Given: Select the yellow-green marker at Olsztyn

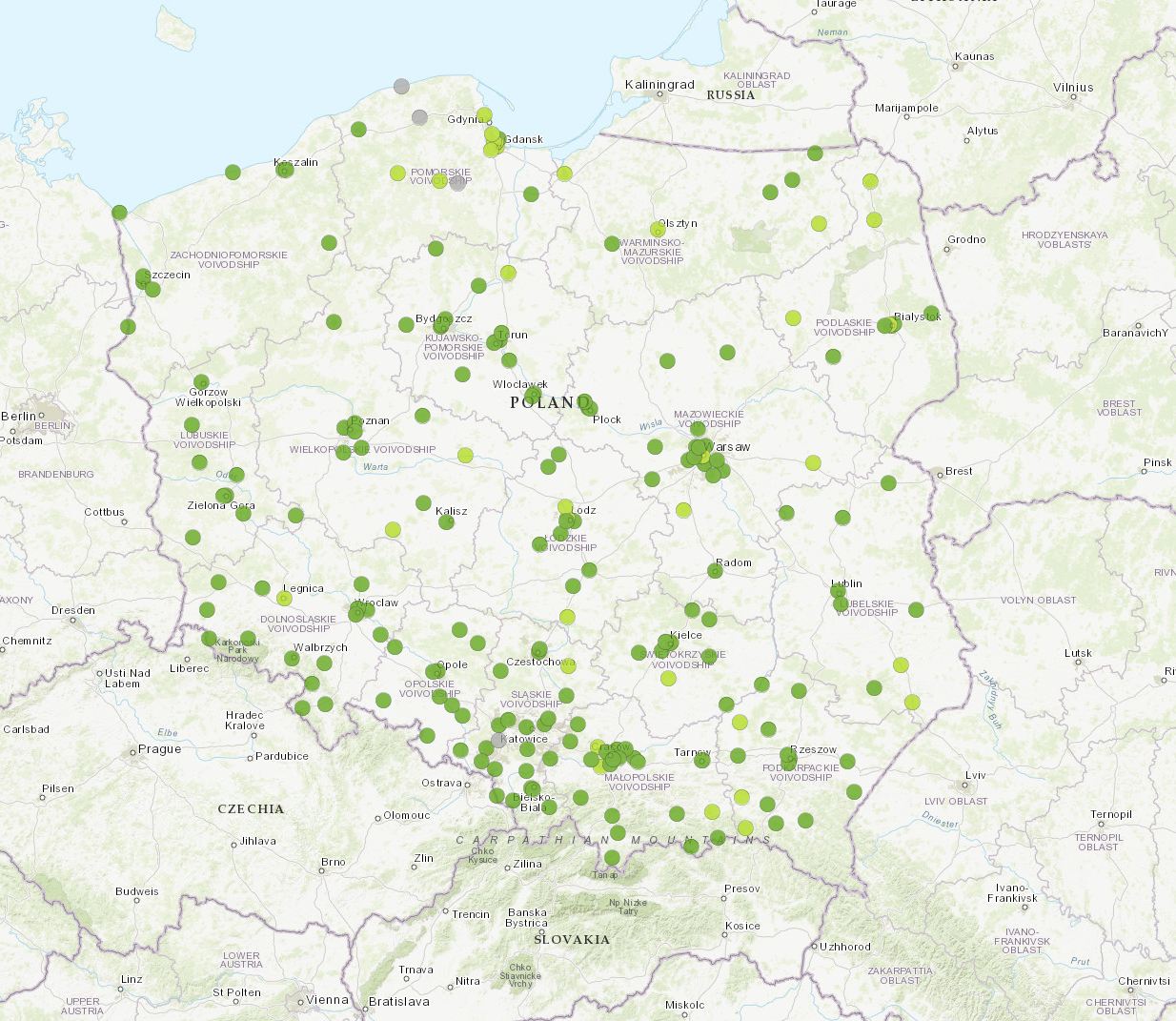Looking at the screenshot, I should [657, 230].
